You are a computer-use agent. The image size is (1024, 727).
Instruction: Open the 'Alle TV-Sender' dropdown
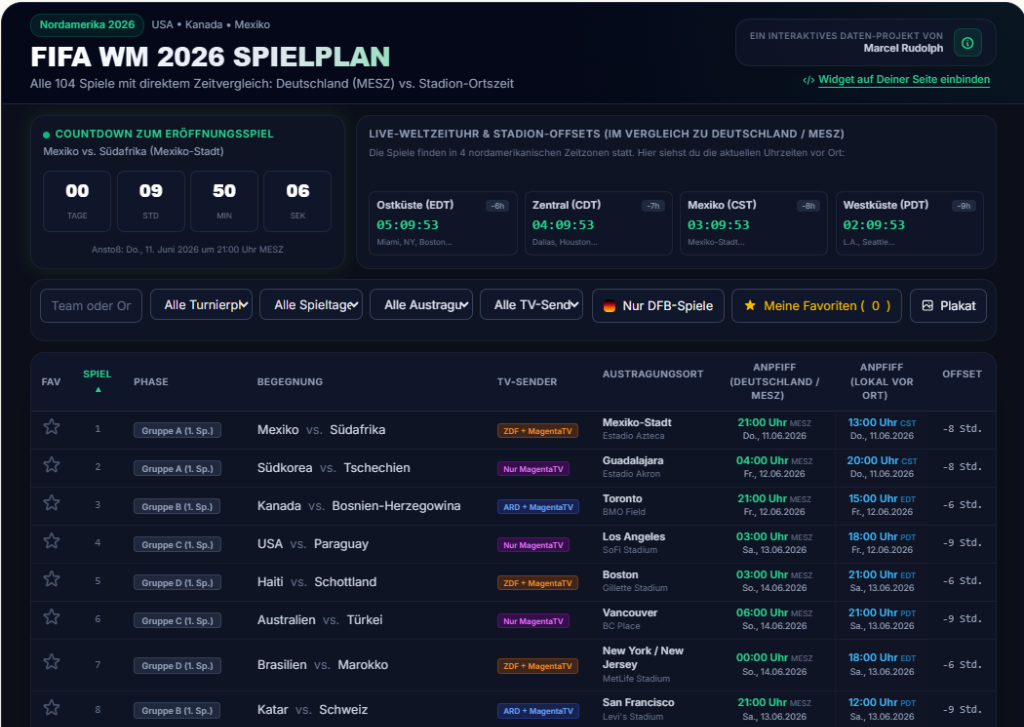coord(532,305)
